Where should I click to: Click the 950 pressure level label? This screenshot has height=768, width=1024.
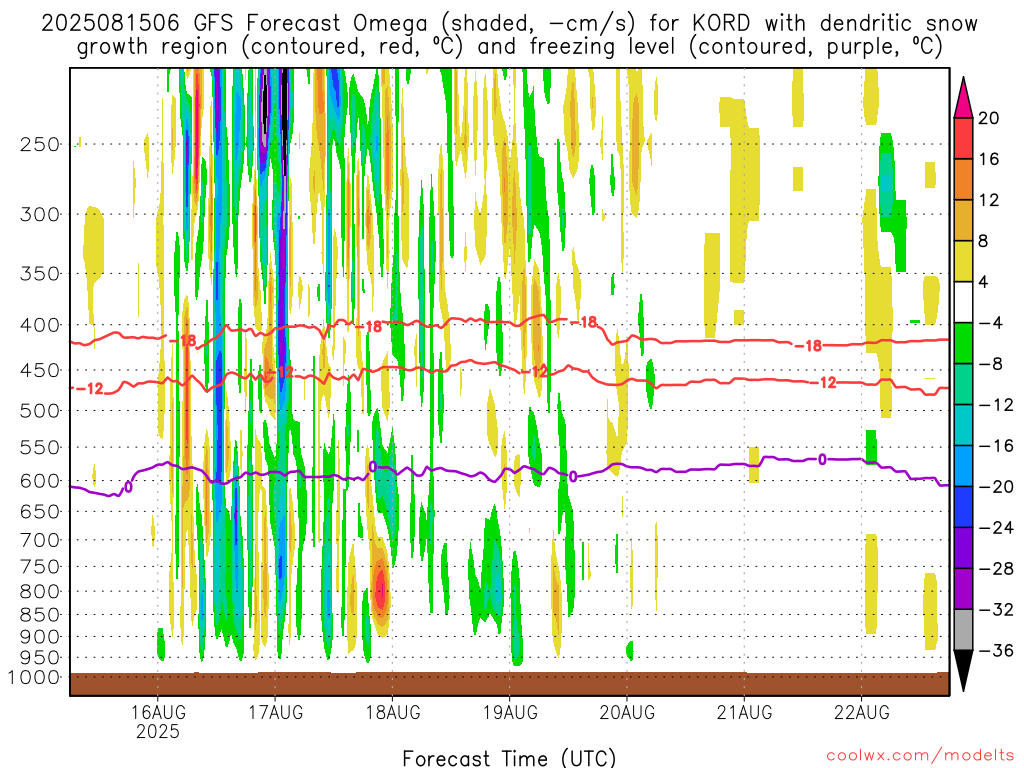coord(40,658)
